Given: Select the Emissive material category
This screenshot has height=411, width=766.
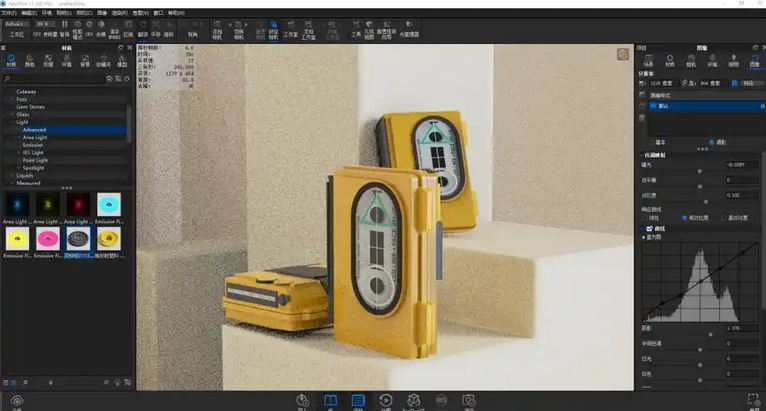Looking at the screenshot, I should (x=33, y=145).
